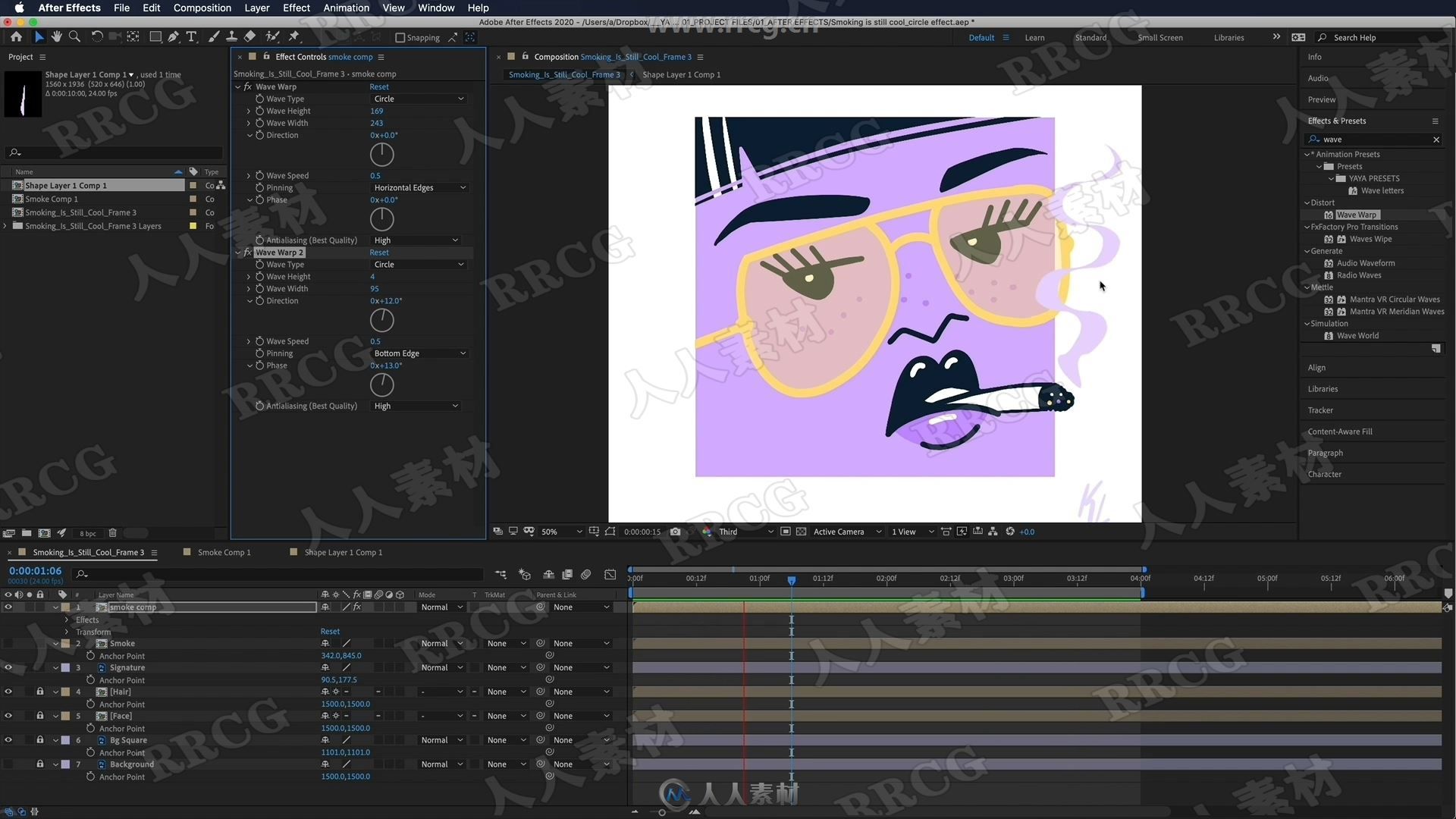Screen dimensions: 1456x819
Task: Open Wave Warp Wave Type Circle dropdown
Action: (418, 99)
